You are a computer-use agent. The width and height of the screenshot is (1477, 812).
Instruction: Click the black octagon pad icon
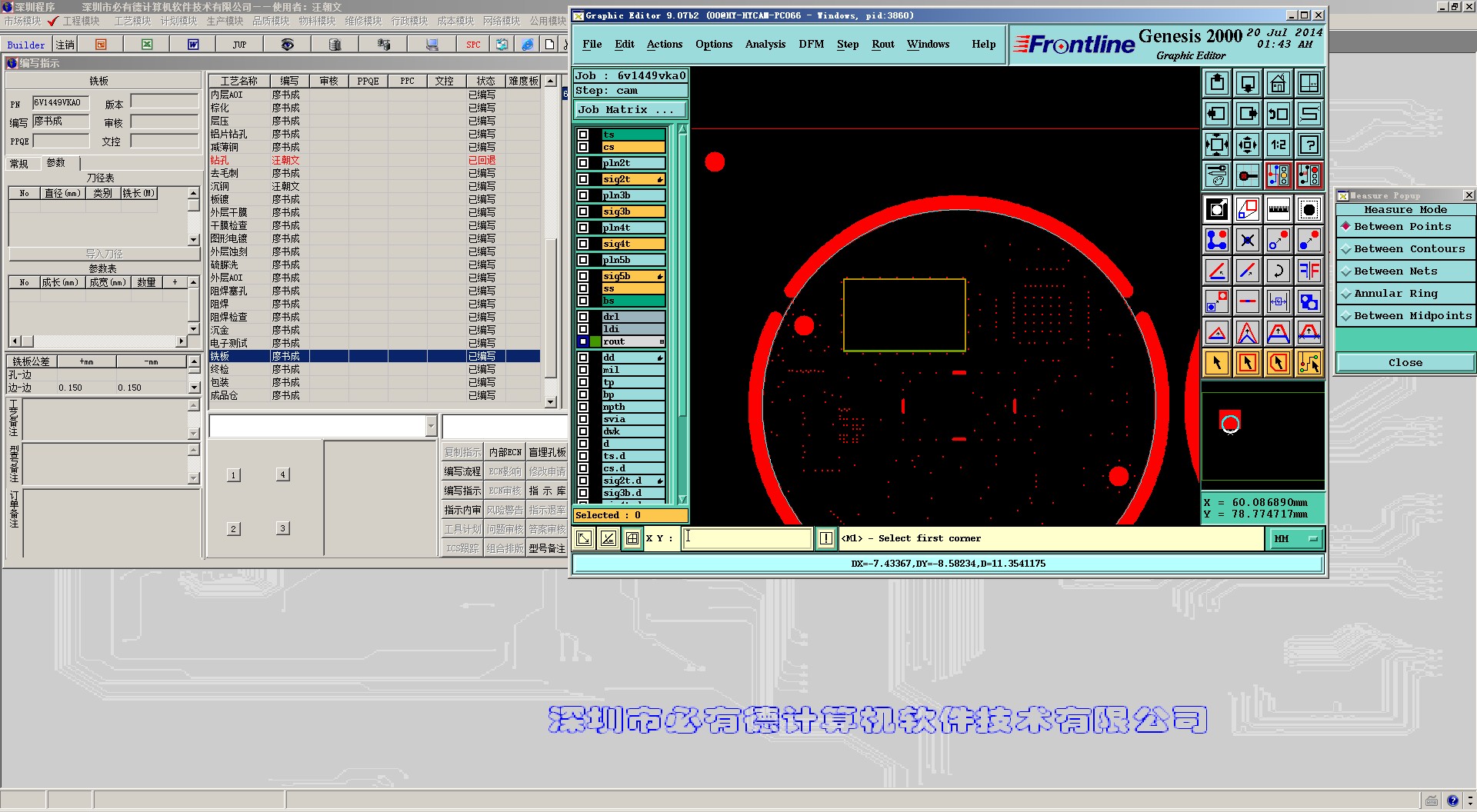coord(1309,209)
